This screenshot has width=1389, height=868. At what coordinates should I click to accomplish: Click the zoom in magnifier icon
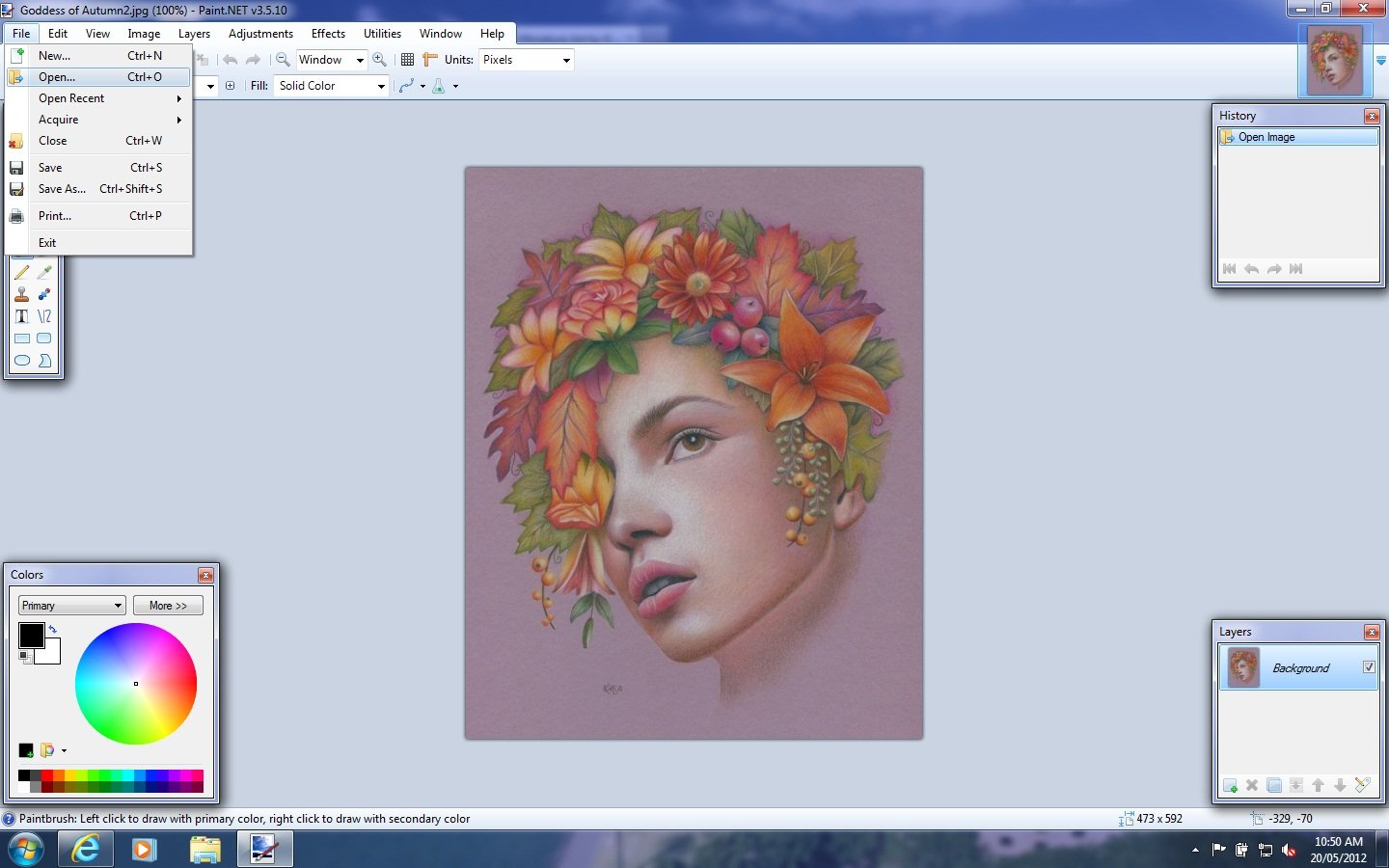point(380,60)
